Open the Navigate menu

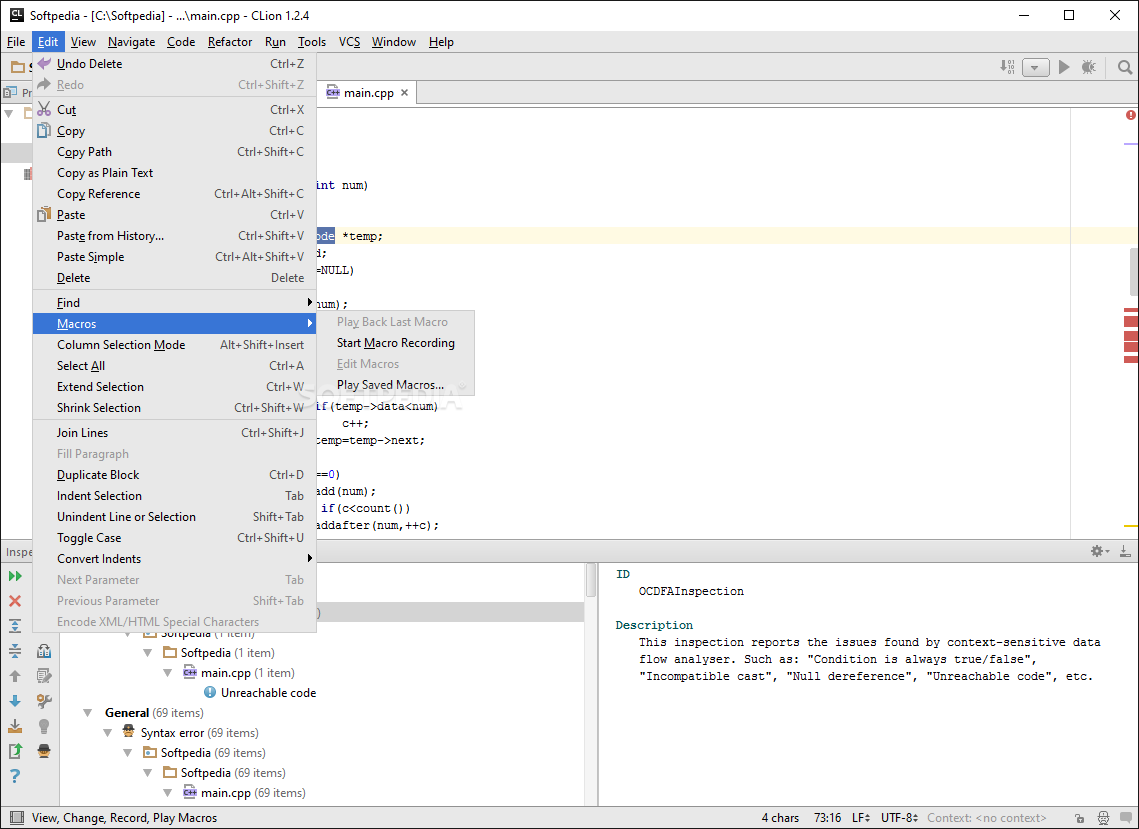click(131, 42)
